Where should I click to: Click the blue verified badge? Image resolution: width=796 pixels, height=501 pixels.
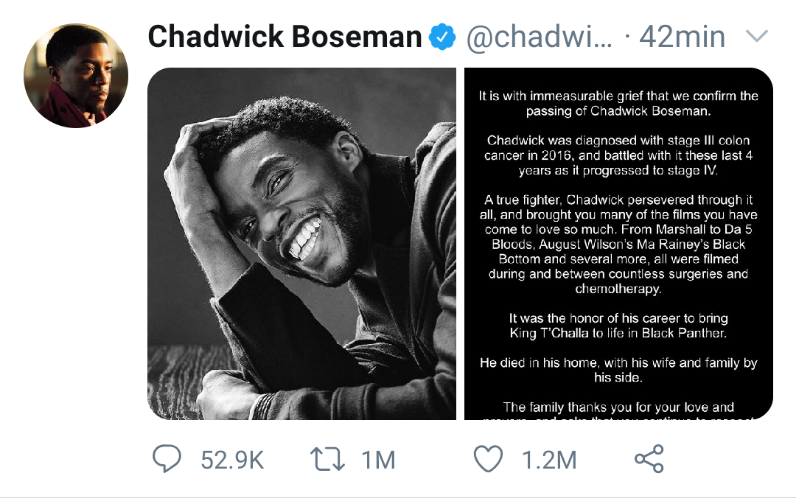tap(442, 38)
